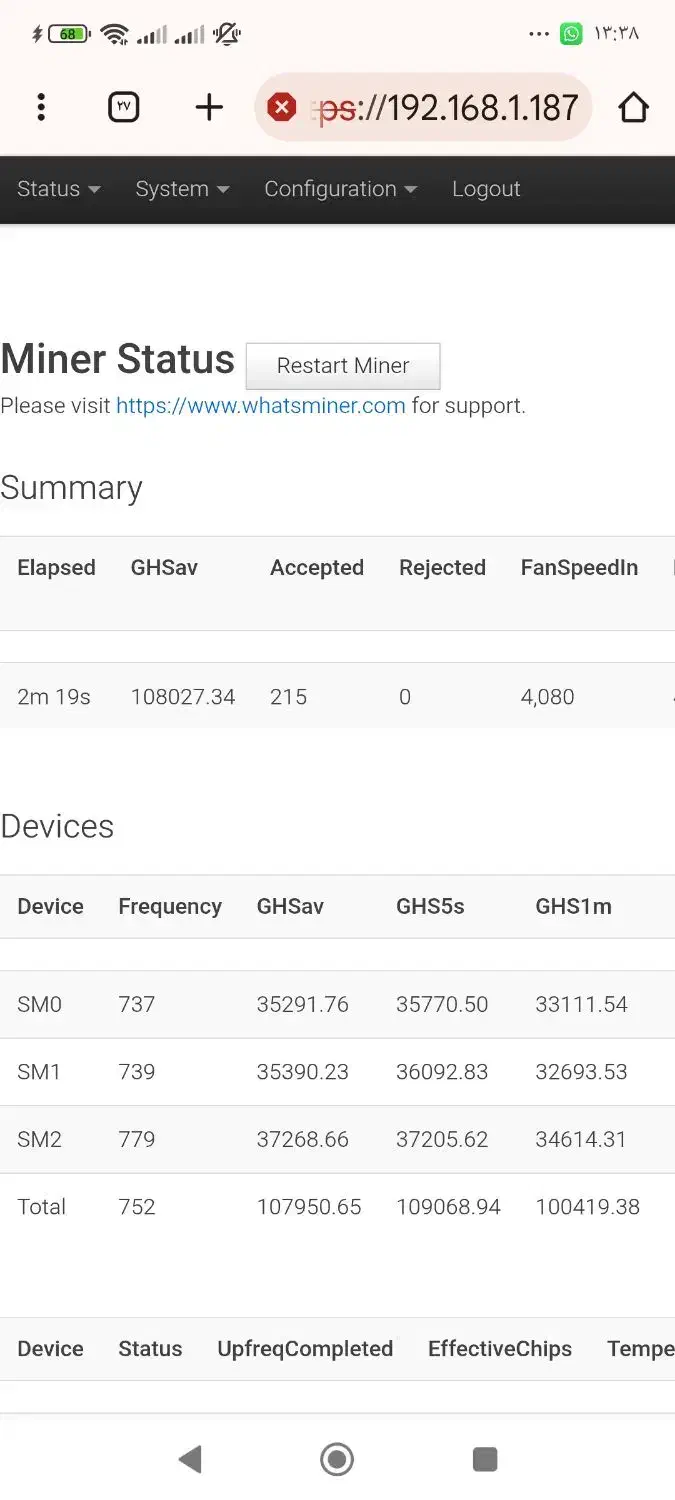
Task: Expand the System dropdown menu
Action: coord(182,189)
